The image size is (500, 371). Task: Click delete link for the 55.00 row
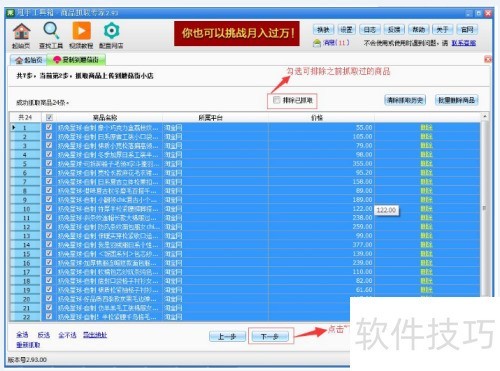pos(426,127)
